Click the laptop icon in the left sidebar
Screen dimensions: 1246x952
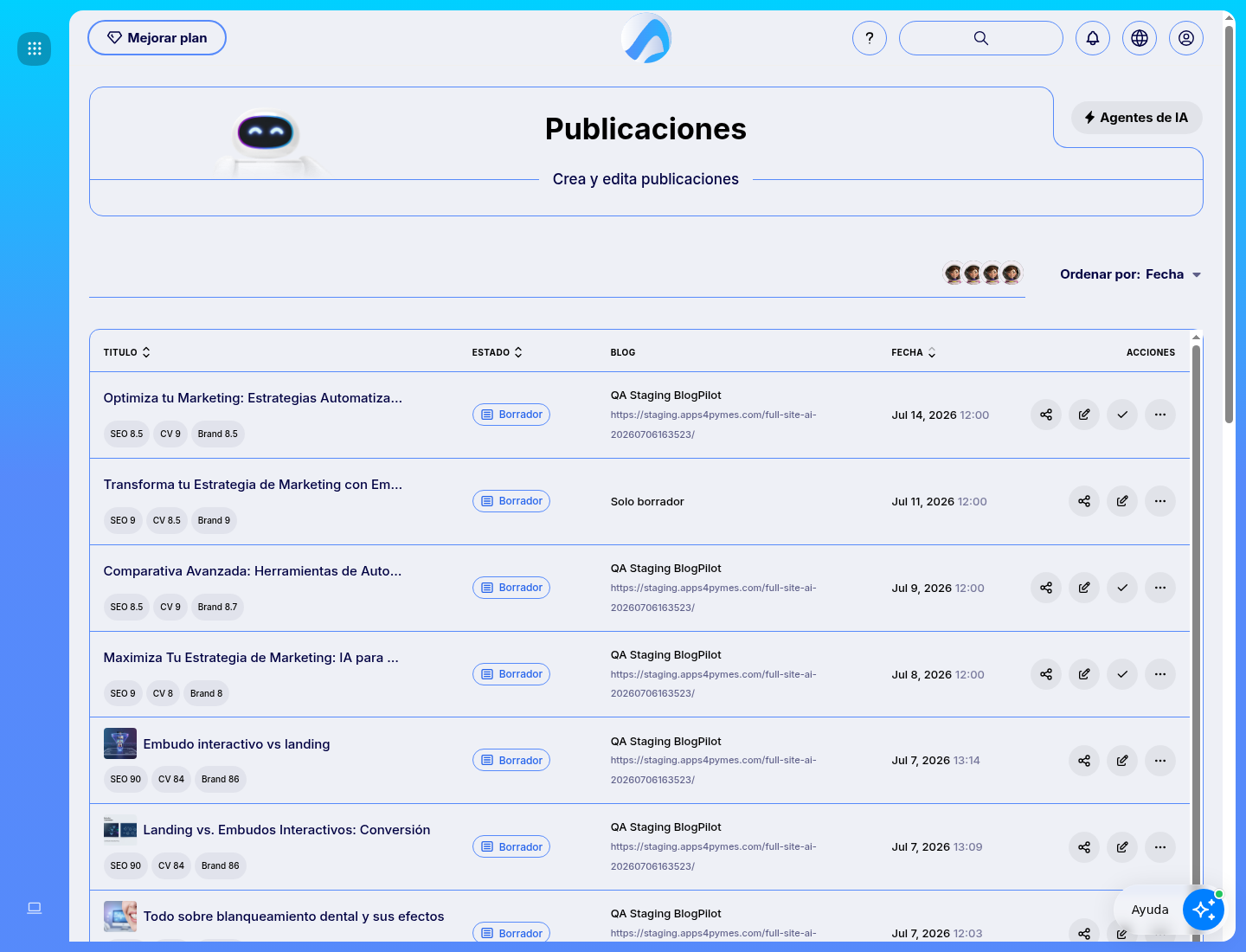[35, 908]
